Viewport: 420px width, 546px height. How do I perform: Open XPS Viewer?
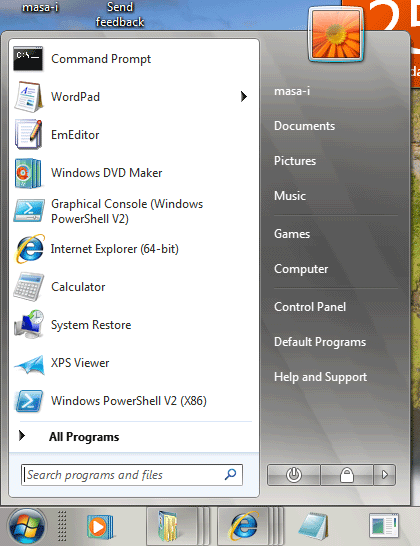134,363
